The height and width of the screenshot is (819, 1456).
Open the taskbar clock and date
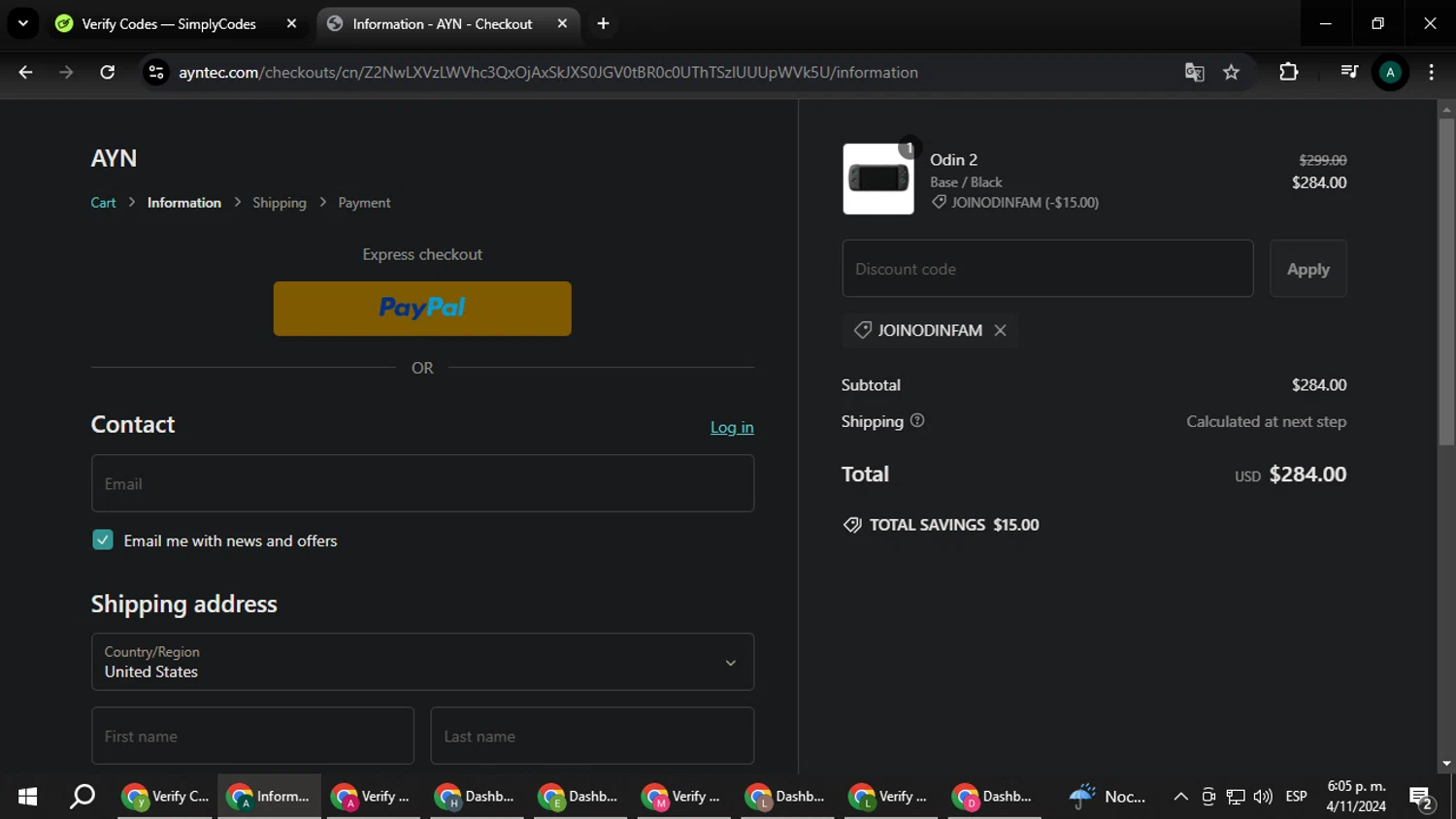(1356, 797)
